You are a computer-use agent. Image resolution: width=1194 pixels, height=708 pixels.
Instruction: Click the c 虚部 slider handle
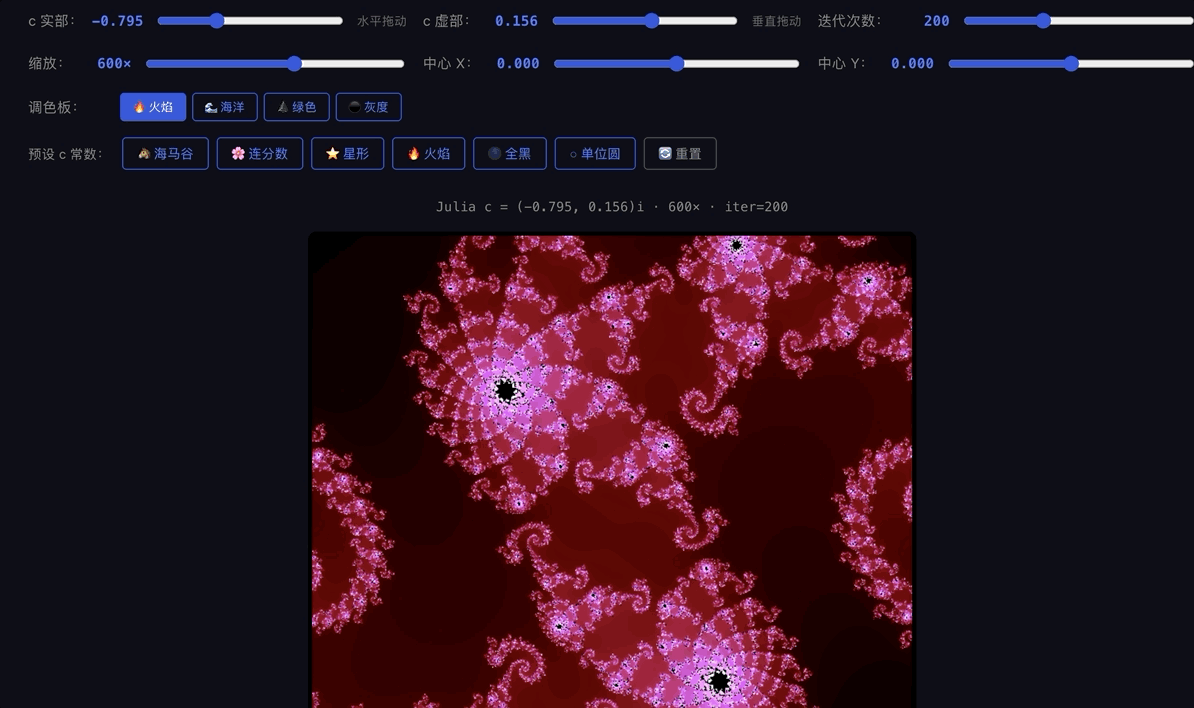point(651,21)
